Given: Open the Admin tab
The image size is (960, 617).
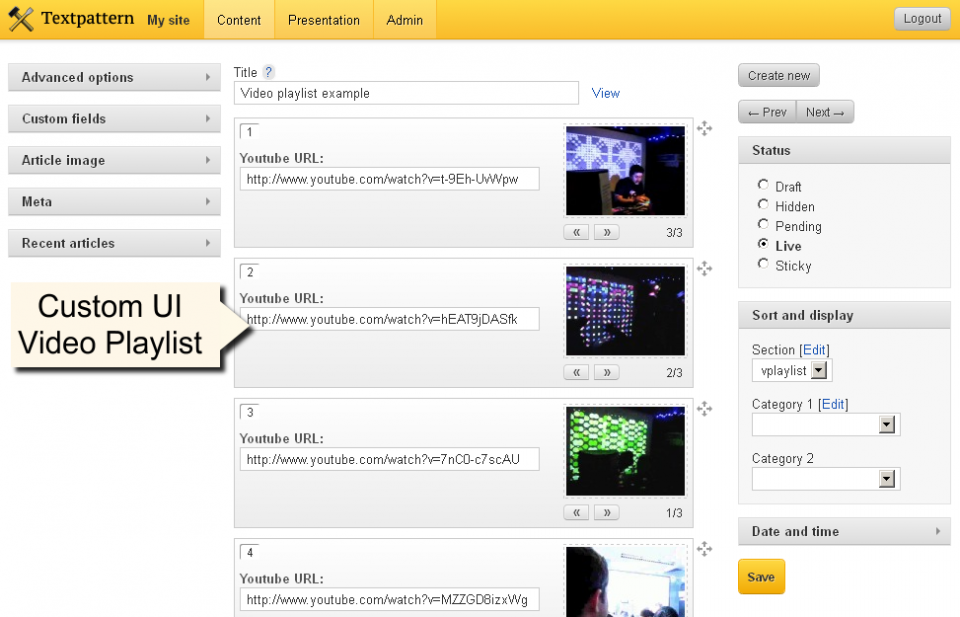Looking at the screenshot, I should coord(404,19).
